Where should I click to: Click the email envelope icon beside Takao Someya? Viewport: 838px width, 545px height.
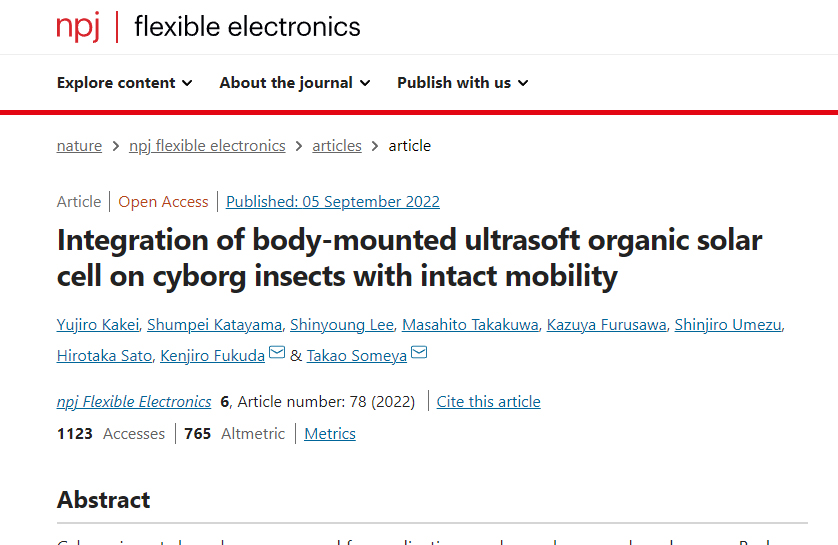[x=419, y=354]
